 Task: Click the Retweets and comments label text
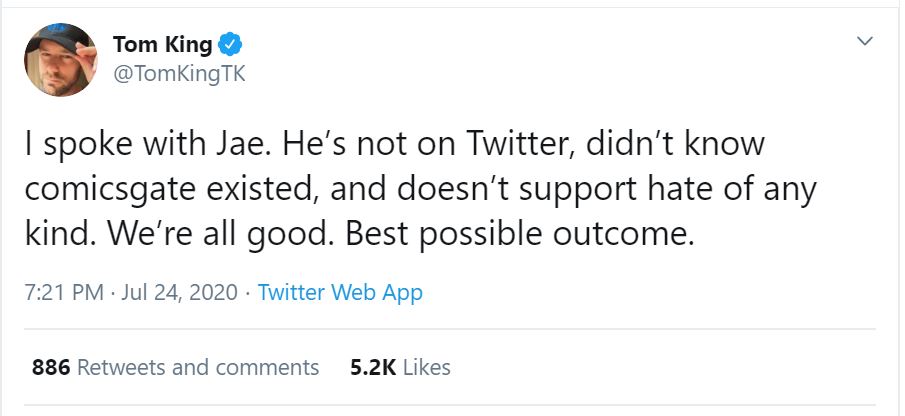pos(198,367)
